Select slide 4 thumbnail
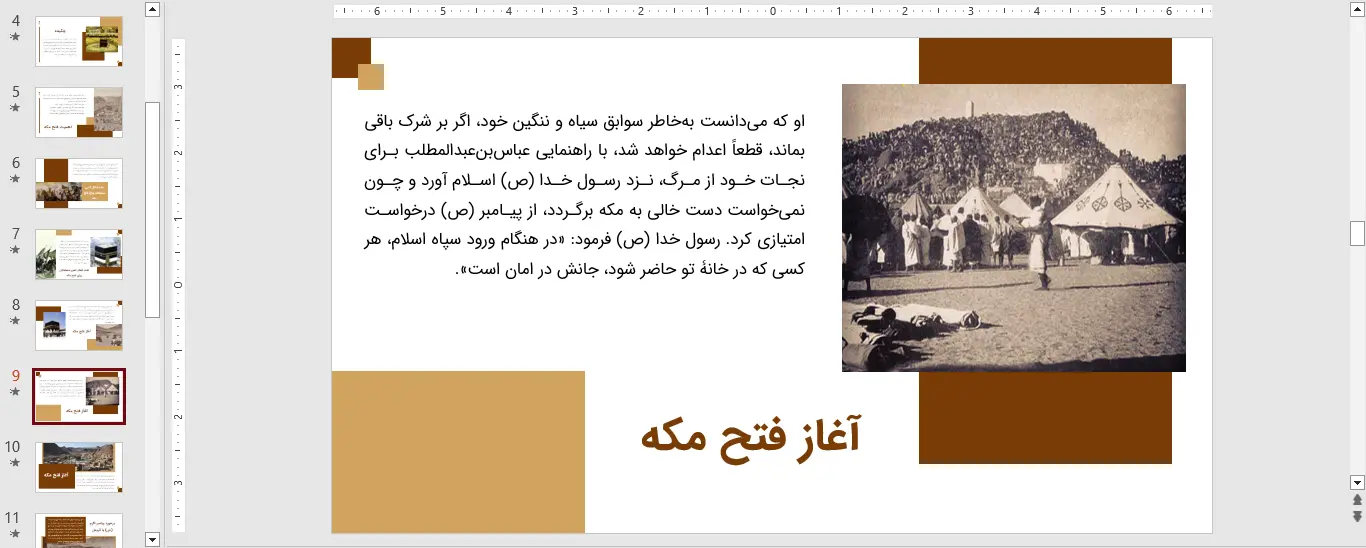This screenshot has height=548, width=1366. point(79,41)
